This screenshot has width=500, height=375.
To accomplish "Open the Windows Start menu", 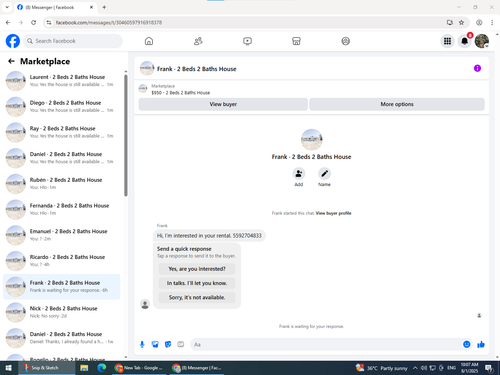I will [x=9, y=368].
